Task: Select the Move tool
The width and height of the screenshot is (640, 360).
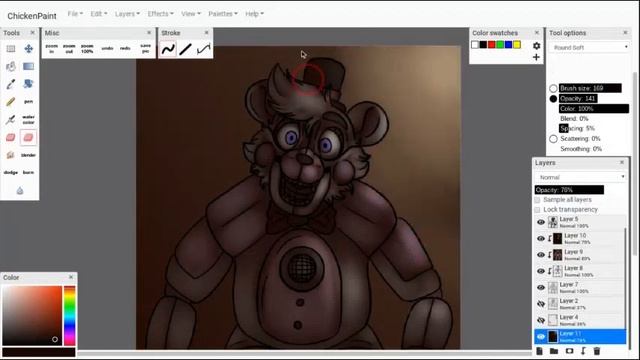Action: pos(29,49)
